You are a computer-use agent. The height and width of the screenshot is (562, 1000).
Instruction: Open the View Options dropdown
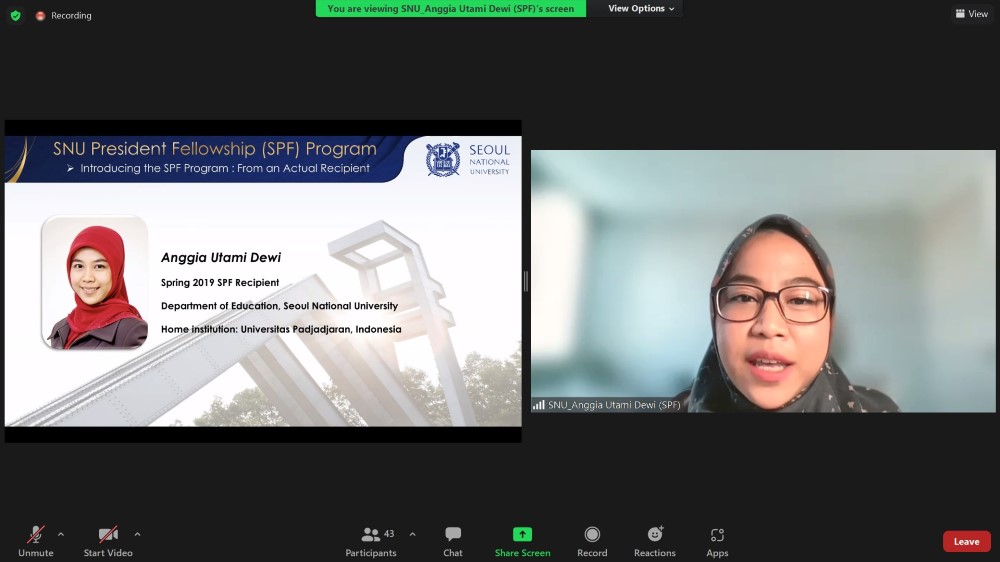[641, 9]
